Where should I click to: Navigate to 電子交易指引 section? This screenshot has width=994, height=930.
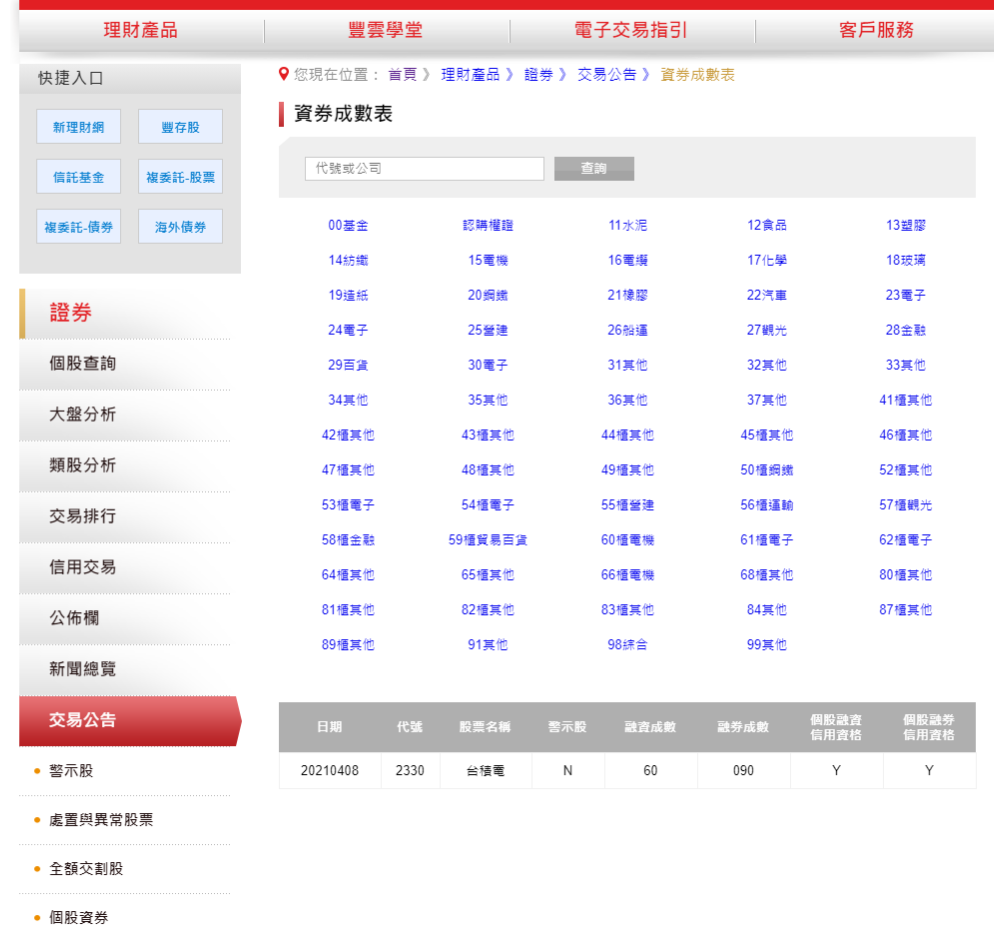click(x=631, y=30)
